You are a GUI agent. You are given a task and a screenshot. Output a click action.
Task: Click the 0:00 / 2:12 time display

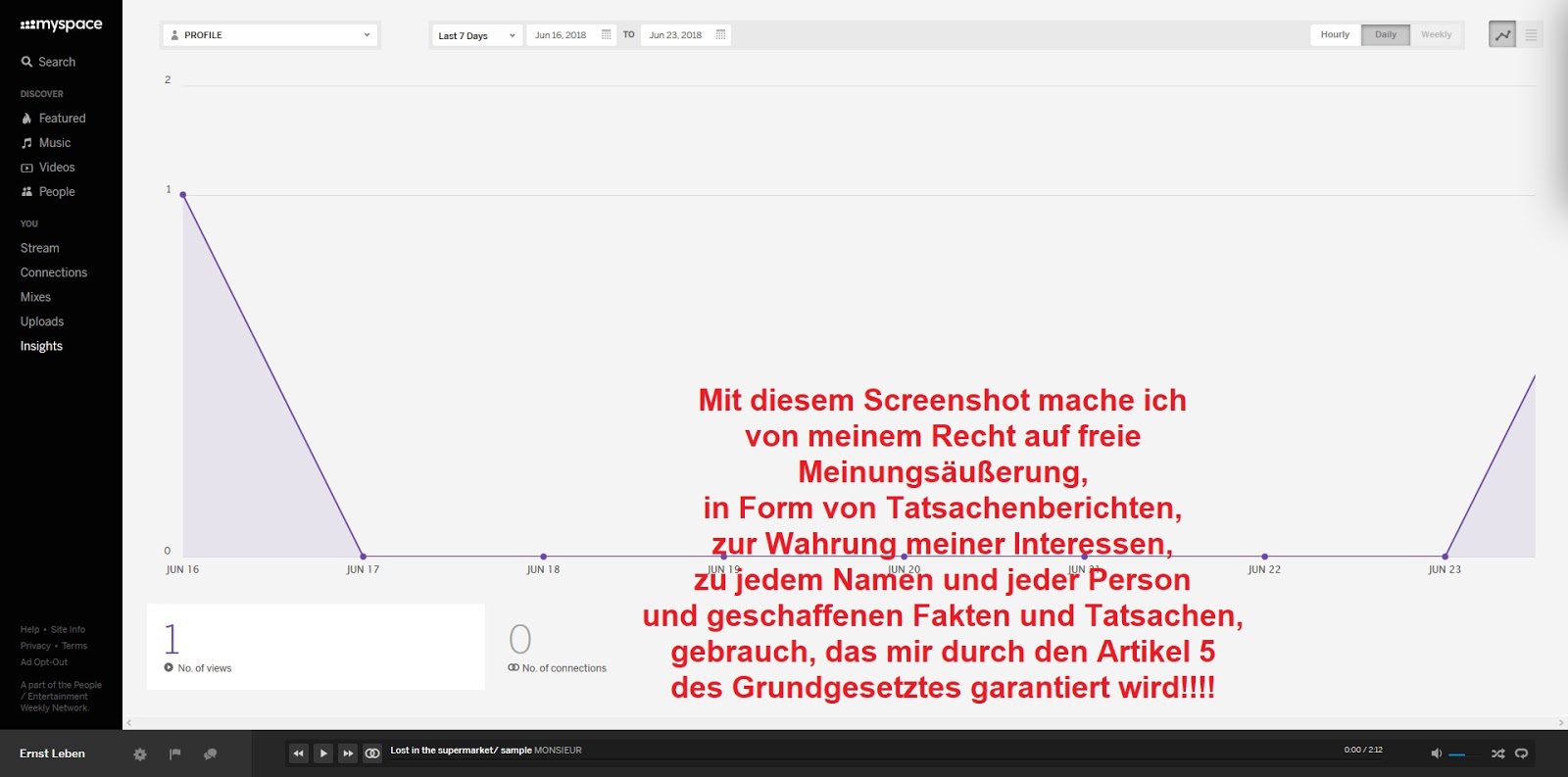coord(1363,750)
